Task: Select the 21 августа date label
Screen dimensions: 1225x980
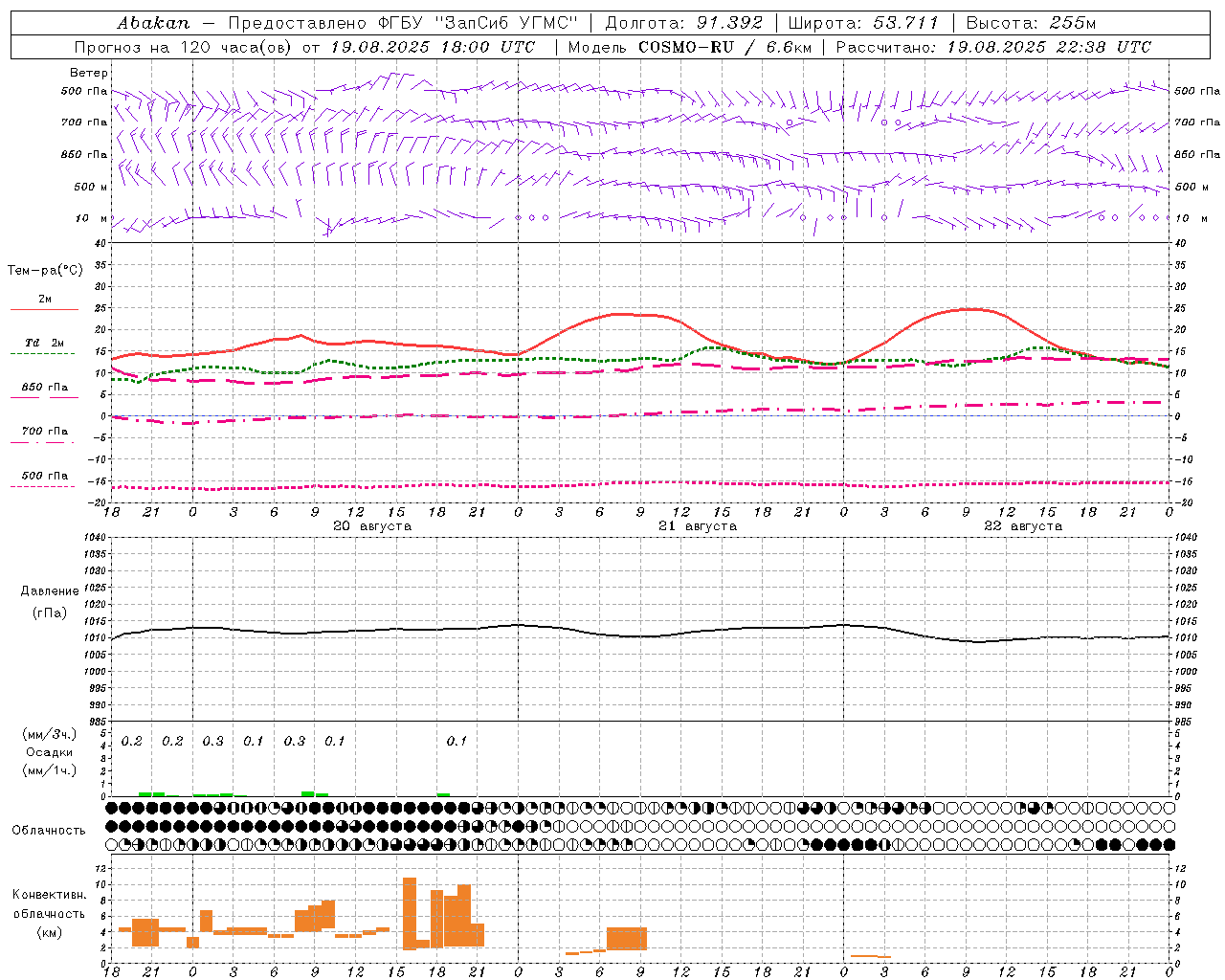Action: 698,526
